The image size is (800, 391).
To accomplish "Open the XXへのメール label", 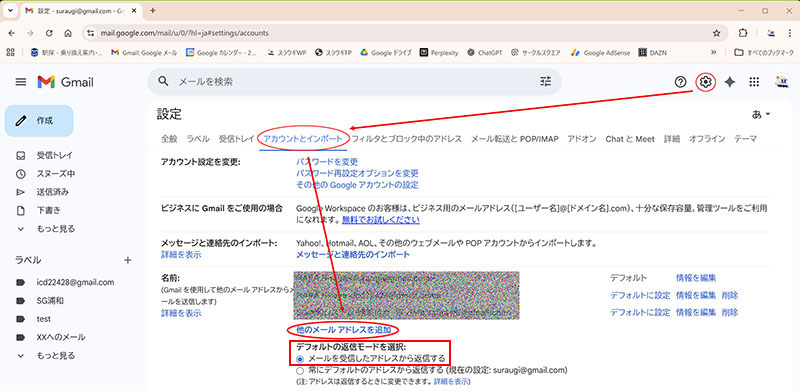I will click(61, 337).
